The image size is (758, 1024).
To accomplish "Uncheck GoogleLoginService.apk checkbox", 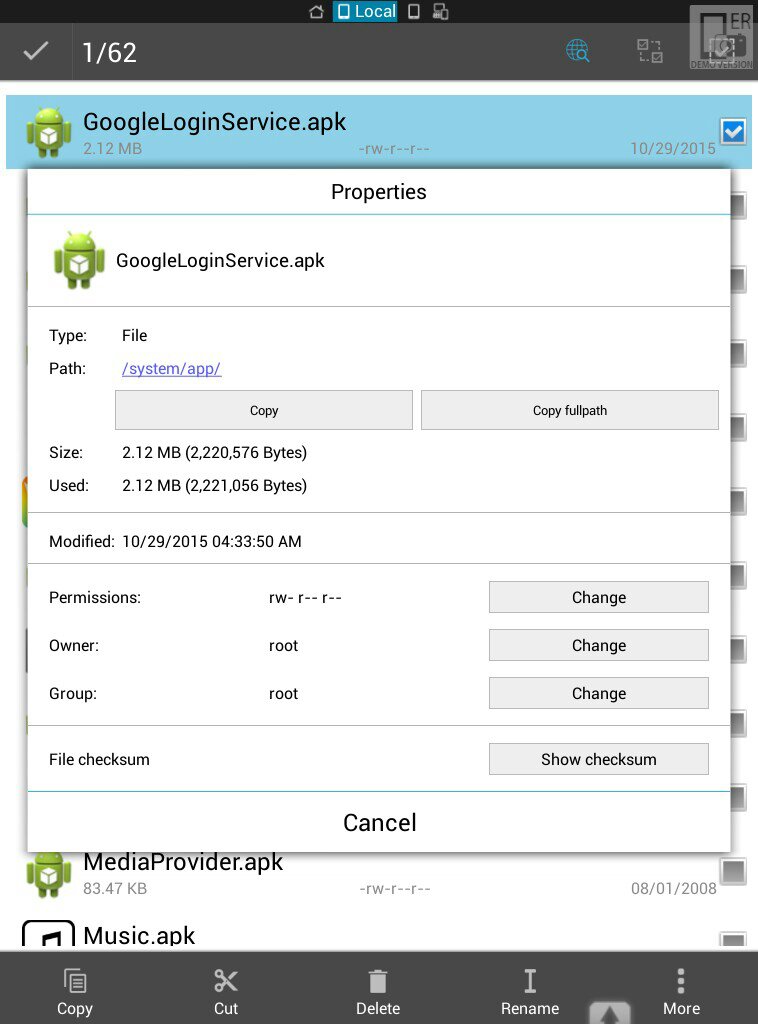I will tap(733, 132).
